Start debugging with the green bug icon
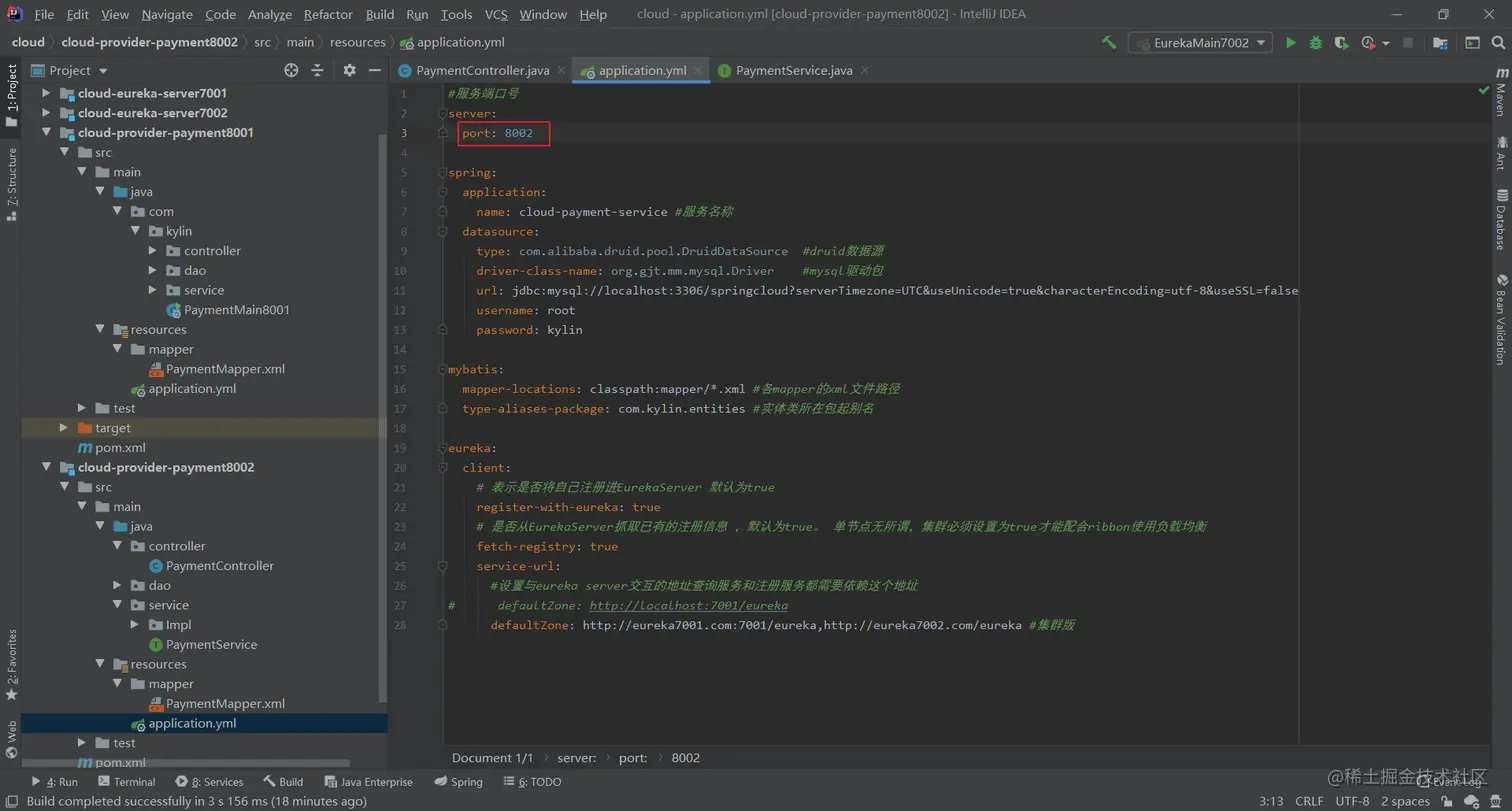The width and height of the screenshot is (1512, 811). click(x=1316, y=43)
